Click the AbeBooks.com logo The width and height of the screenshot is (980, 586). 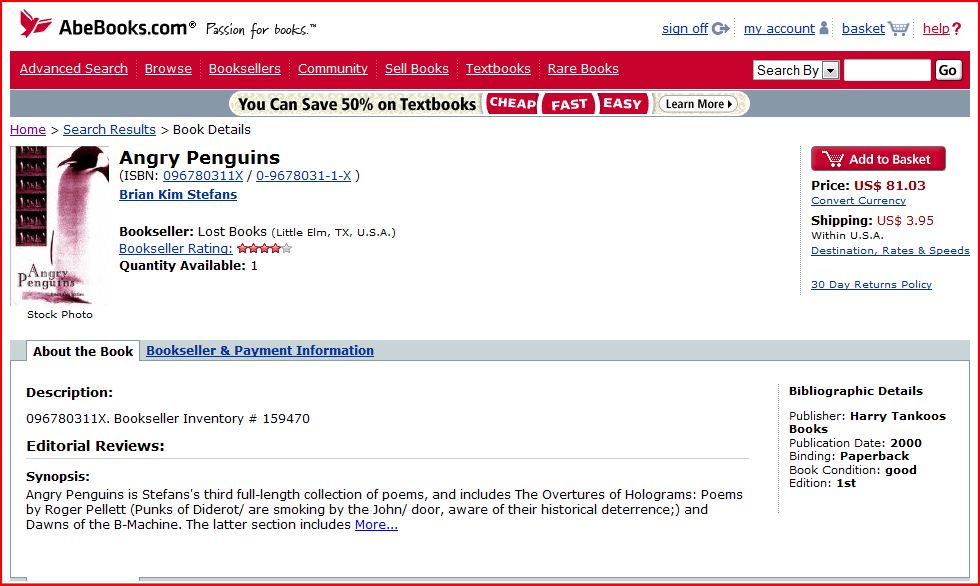point(107,27)
